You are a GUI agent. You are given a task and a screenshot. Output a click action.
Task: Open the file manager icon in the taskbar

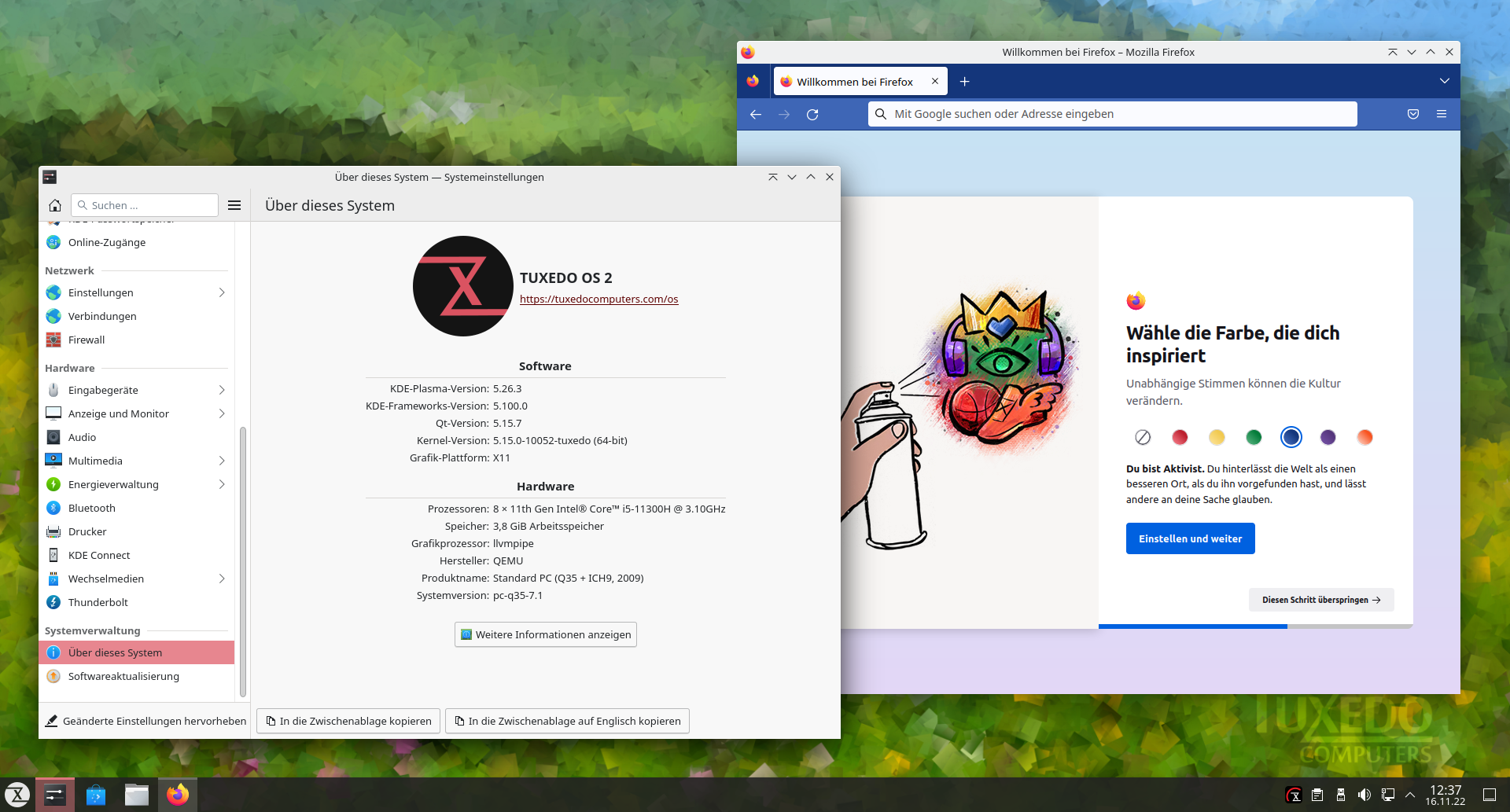click(x=137, y=795)
